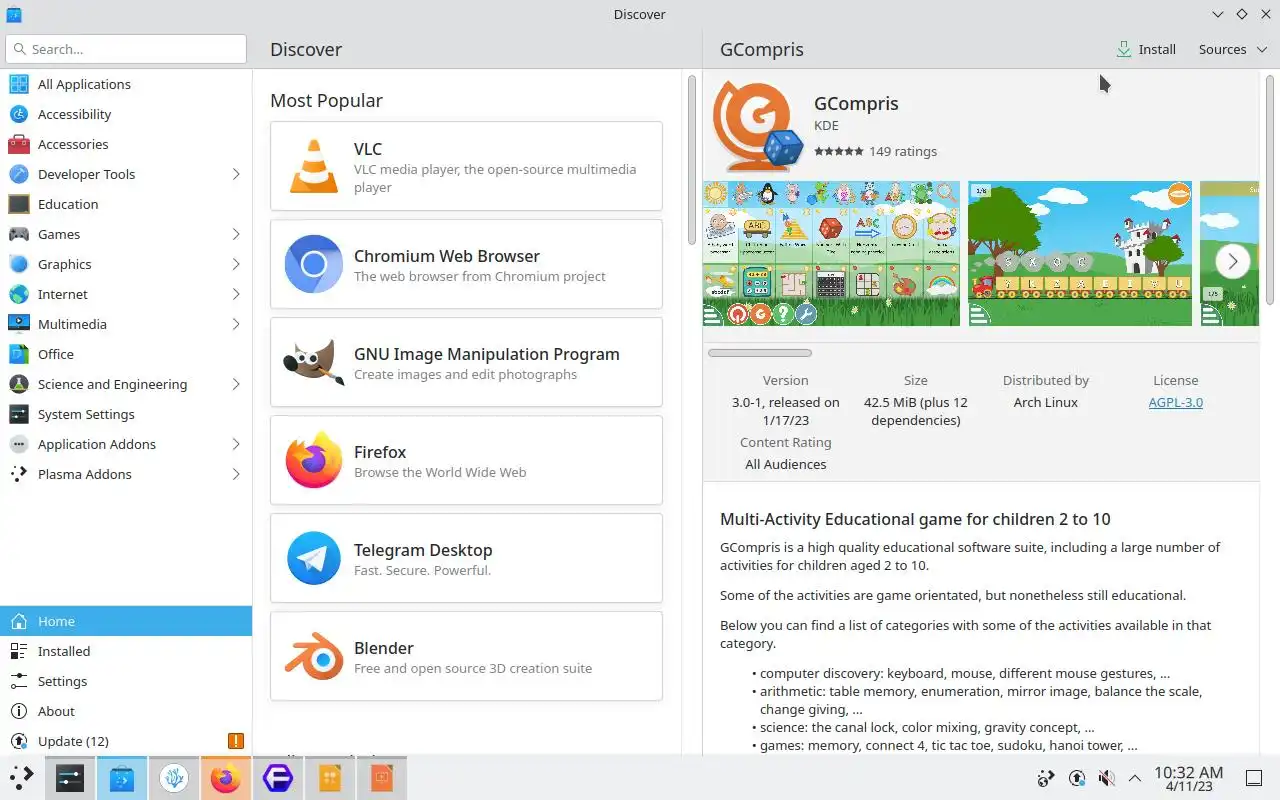
Task: Click the Application Addons icon
Action: tap(19, 444)
